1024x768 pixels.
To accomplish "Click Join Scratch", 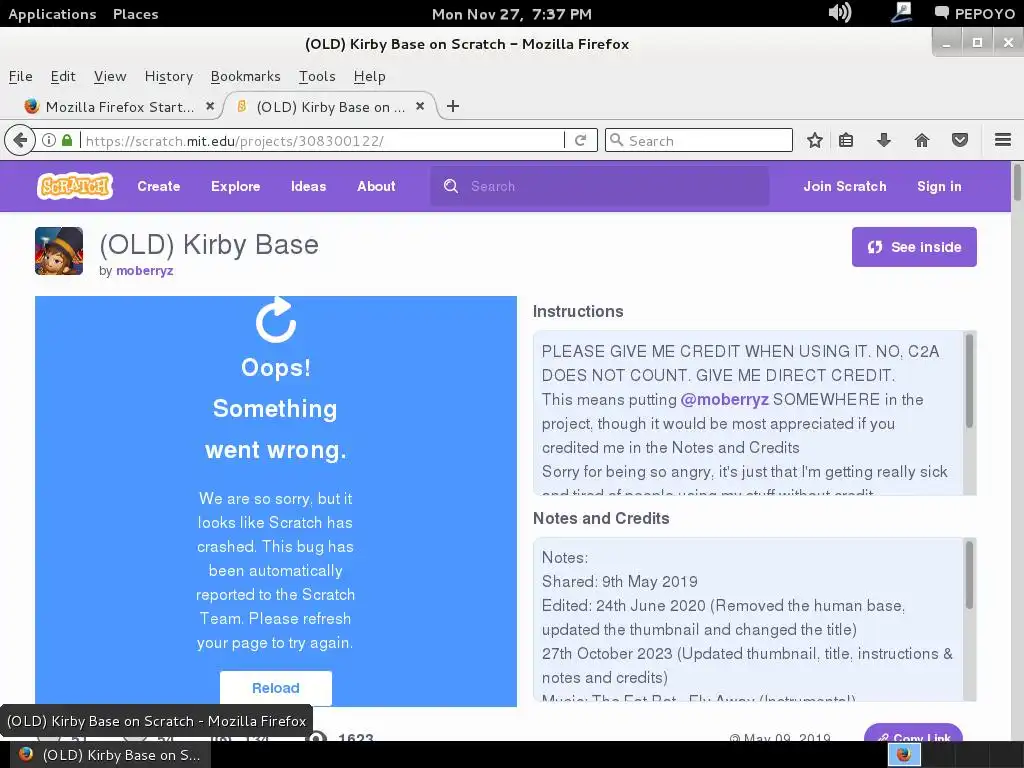I will [844, 186].
